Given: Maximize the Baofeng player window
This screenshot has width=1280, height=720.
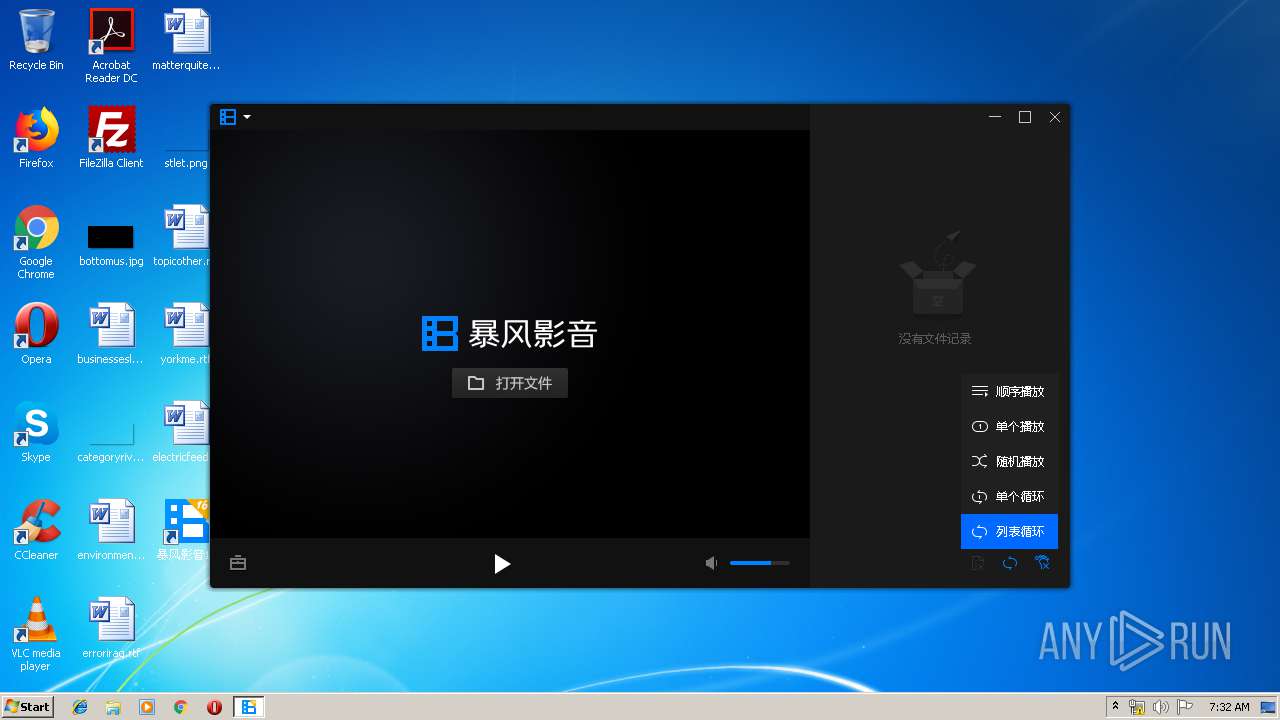Looking at the screenshot, I should tap(1025, 117).
